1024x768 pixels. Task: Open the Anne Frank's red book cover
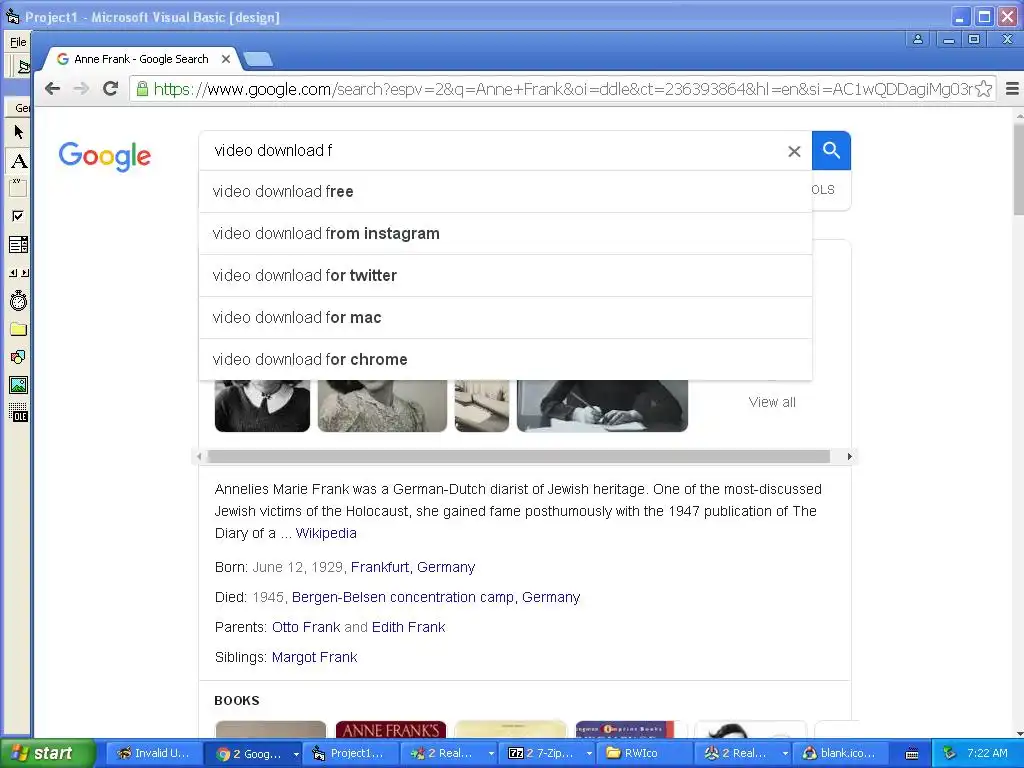[x=391, y=729]
